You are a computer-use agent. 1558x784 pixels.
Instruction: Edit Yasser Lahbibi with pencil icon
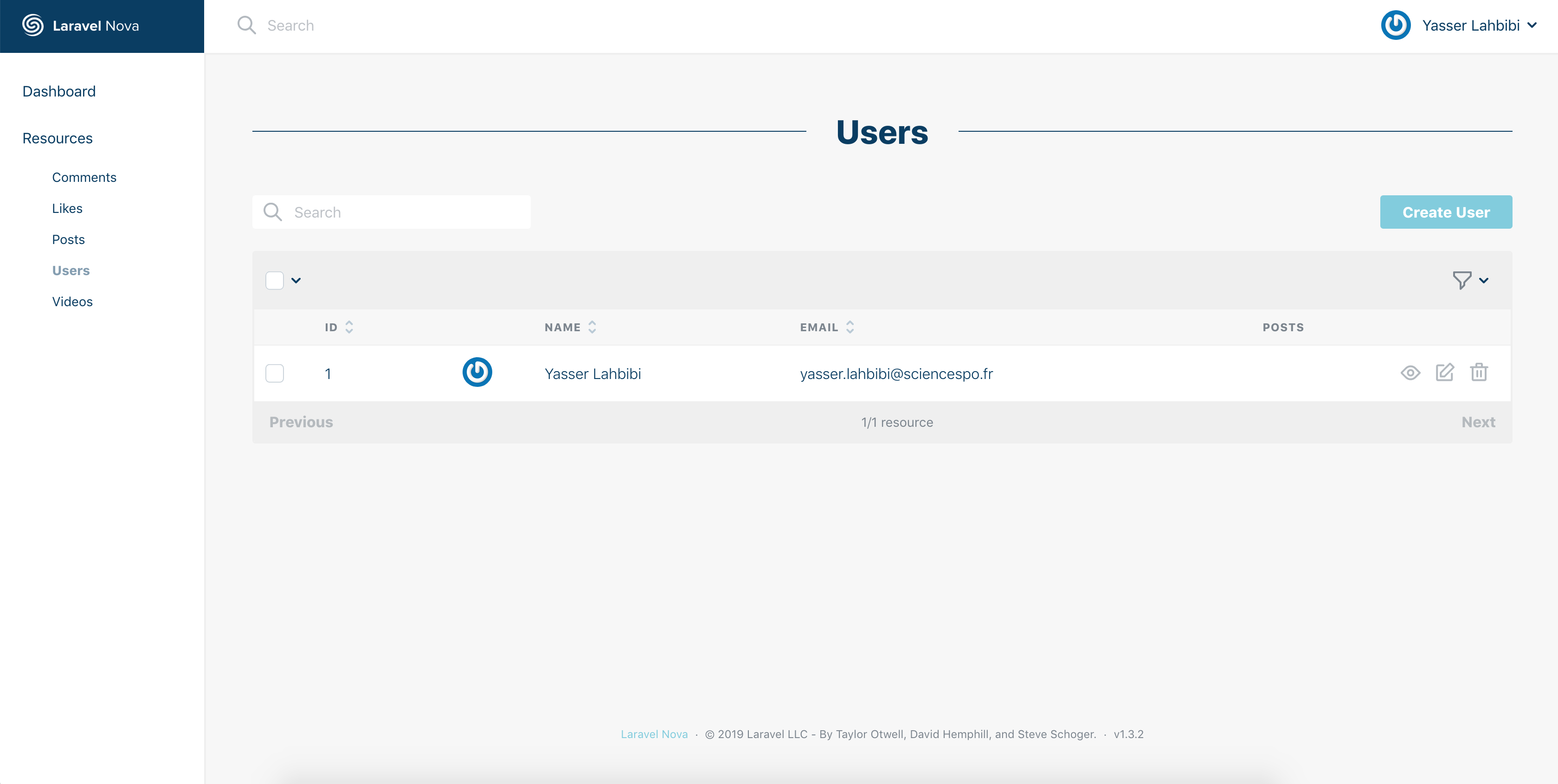(1444, 373)
